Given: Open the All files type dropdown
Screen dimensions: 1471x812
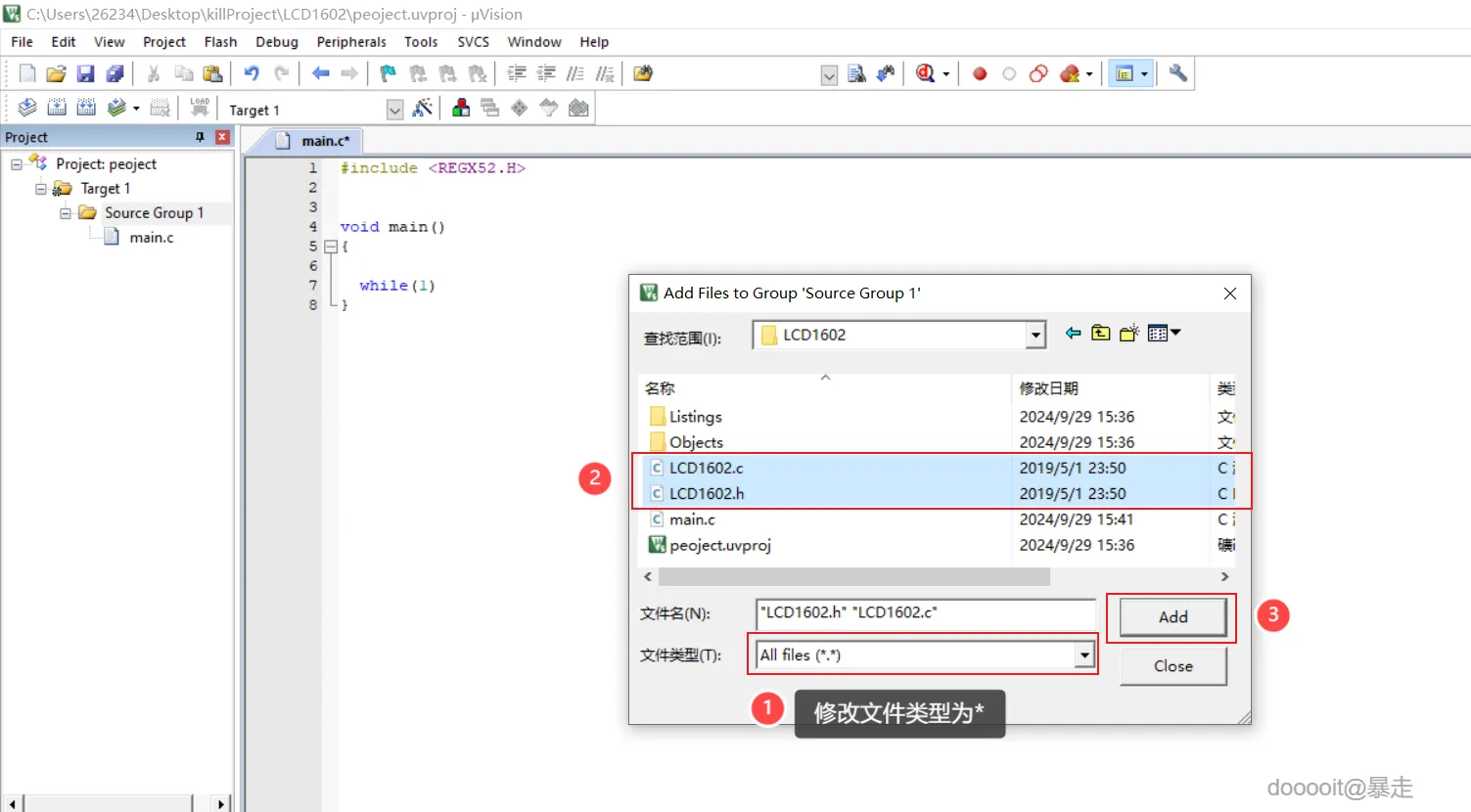Looking at the screenshot, I should click(x=1084, y=655).
